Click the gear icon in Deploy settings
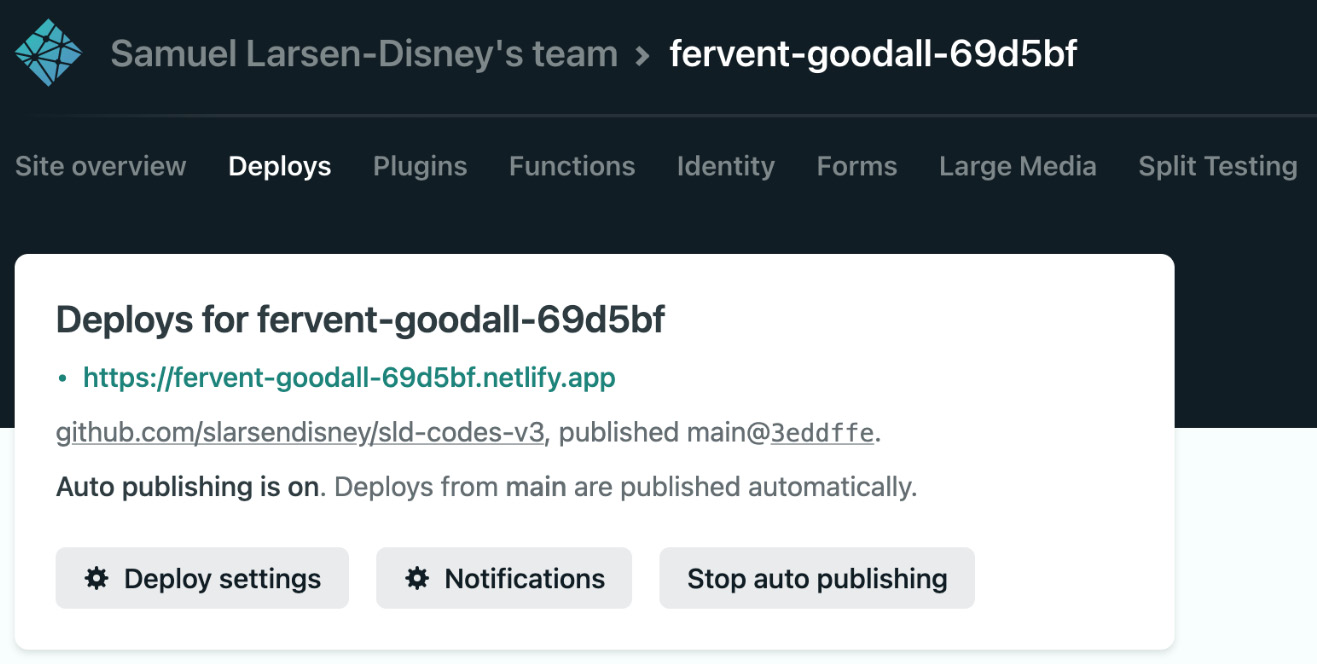This screenshot has width=1317, height=664. point(97,578)
